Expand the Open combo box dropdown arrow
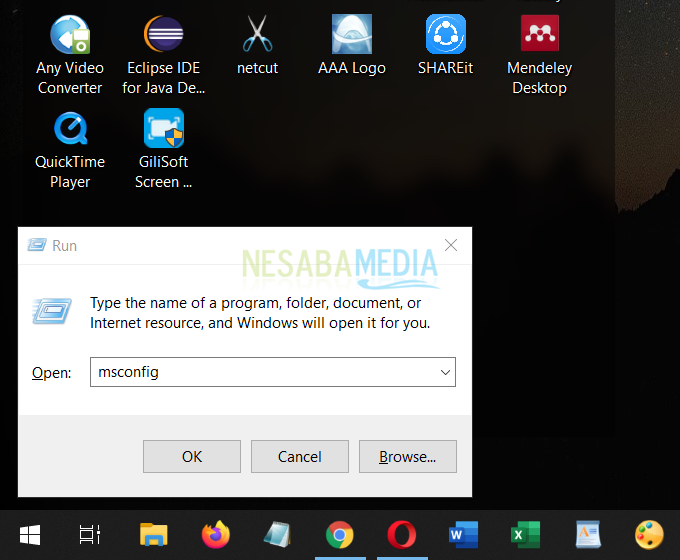The width and height of the screenshot is (680, 560). coord(445,372)
